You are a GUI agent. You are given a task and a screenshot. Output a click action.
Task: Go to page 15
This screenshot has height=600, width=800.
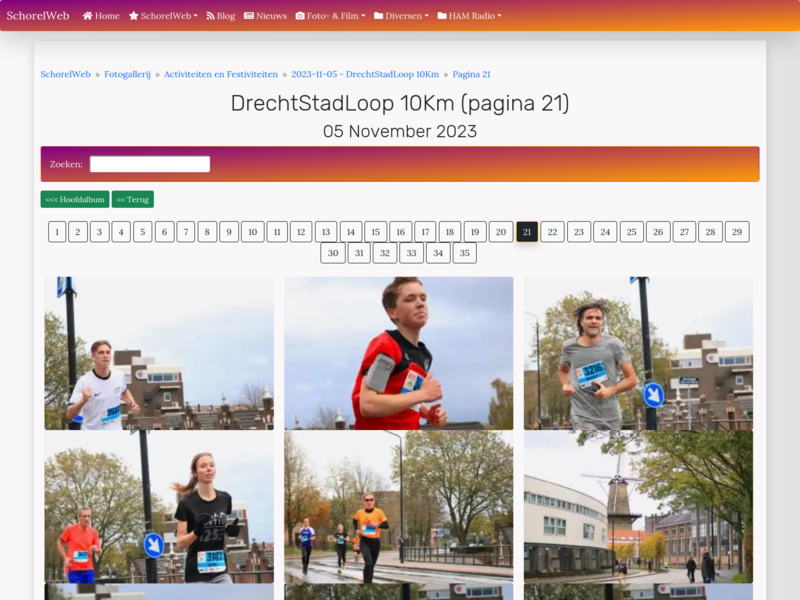[x=376, y=232]
